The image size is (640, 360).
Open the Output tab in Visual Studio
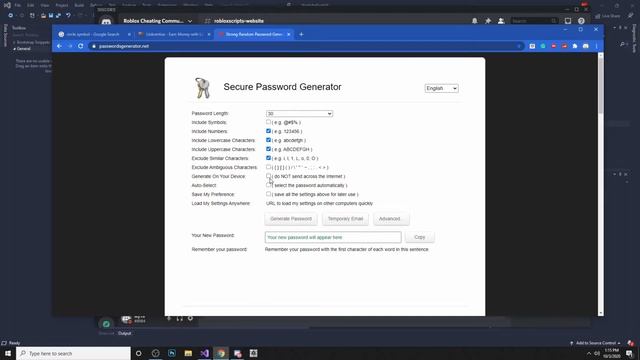coord(124,333)
